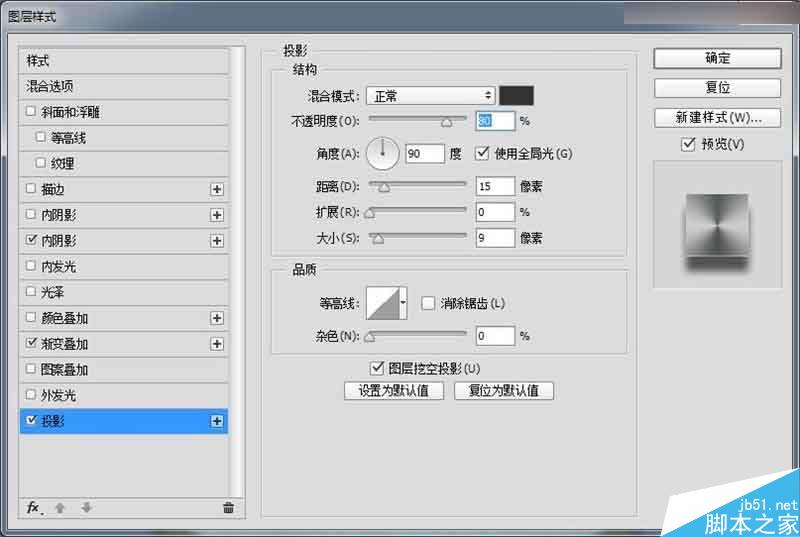Click the 扩展 slider handle
The height and width of the screenshot is (537, 800).
pos(370,213)
